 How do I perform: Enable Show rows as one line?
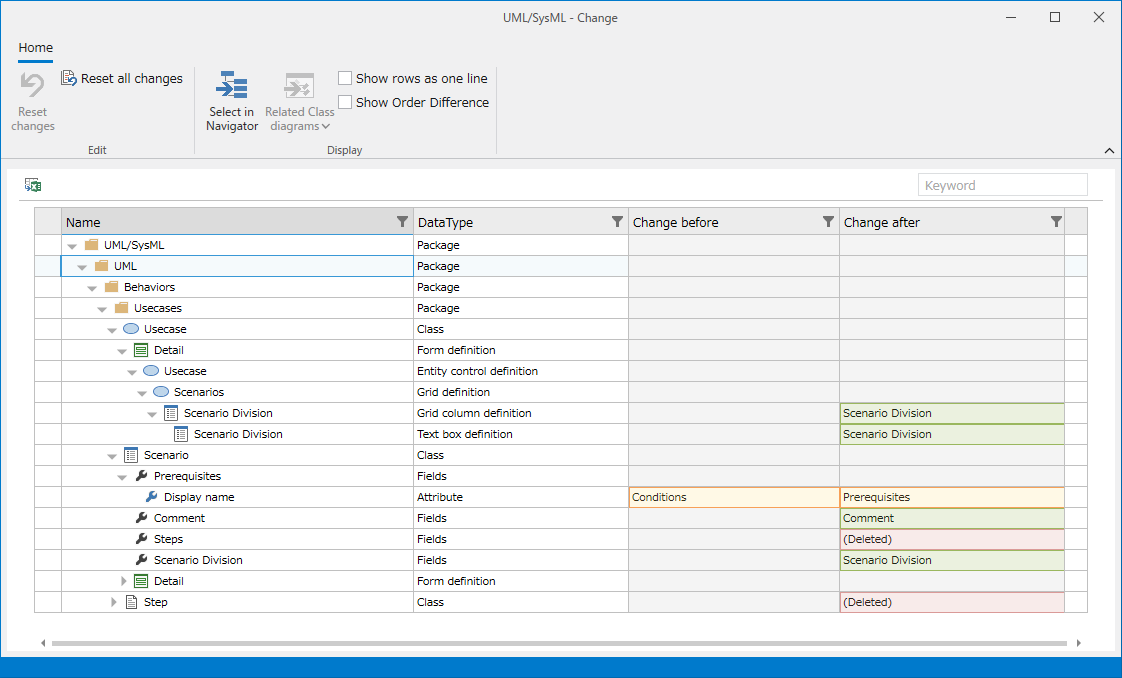click(345, 78)
